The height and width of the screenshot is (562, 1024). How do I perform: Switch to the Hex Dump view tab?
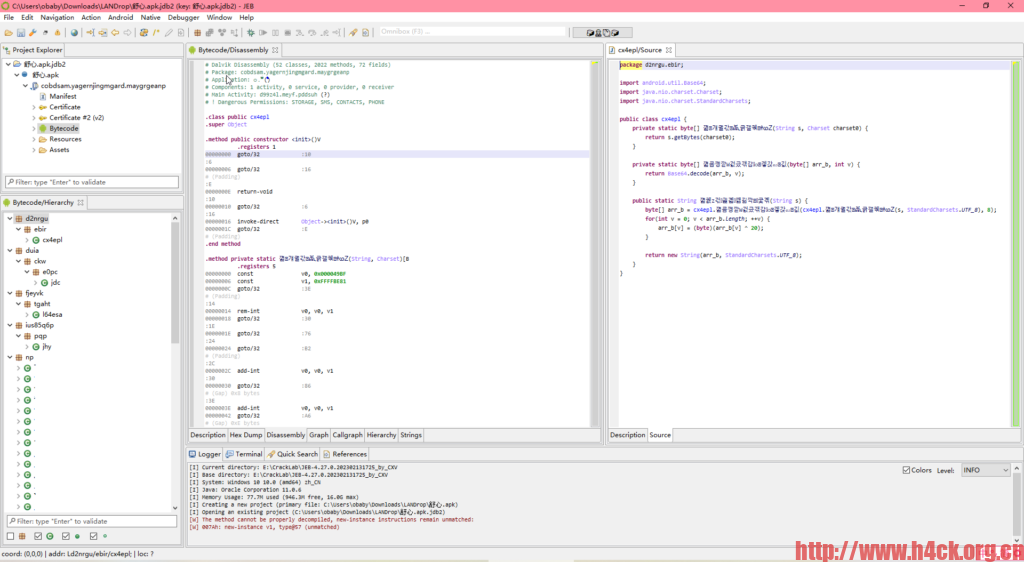click(246, 435)
